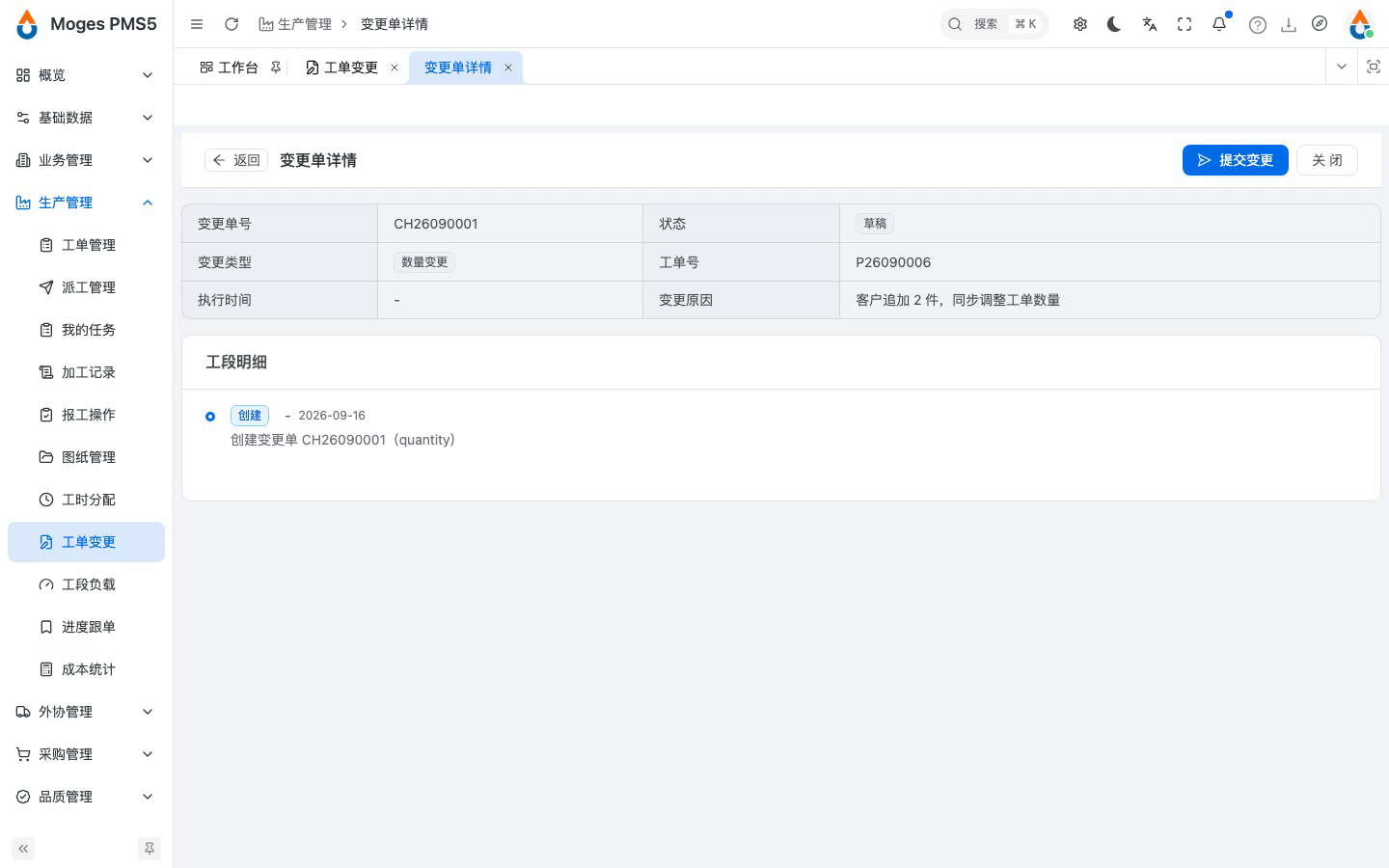
Task: Refresh the page with the reload icon
Action: (x=231, y=24)
